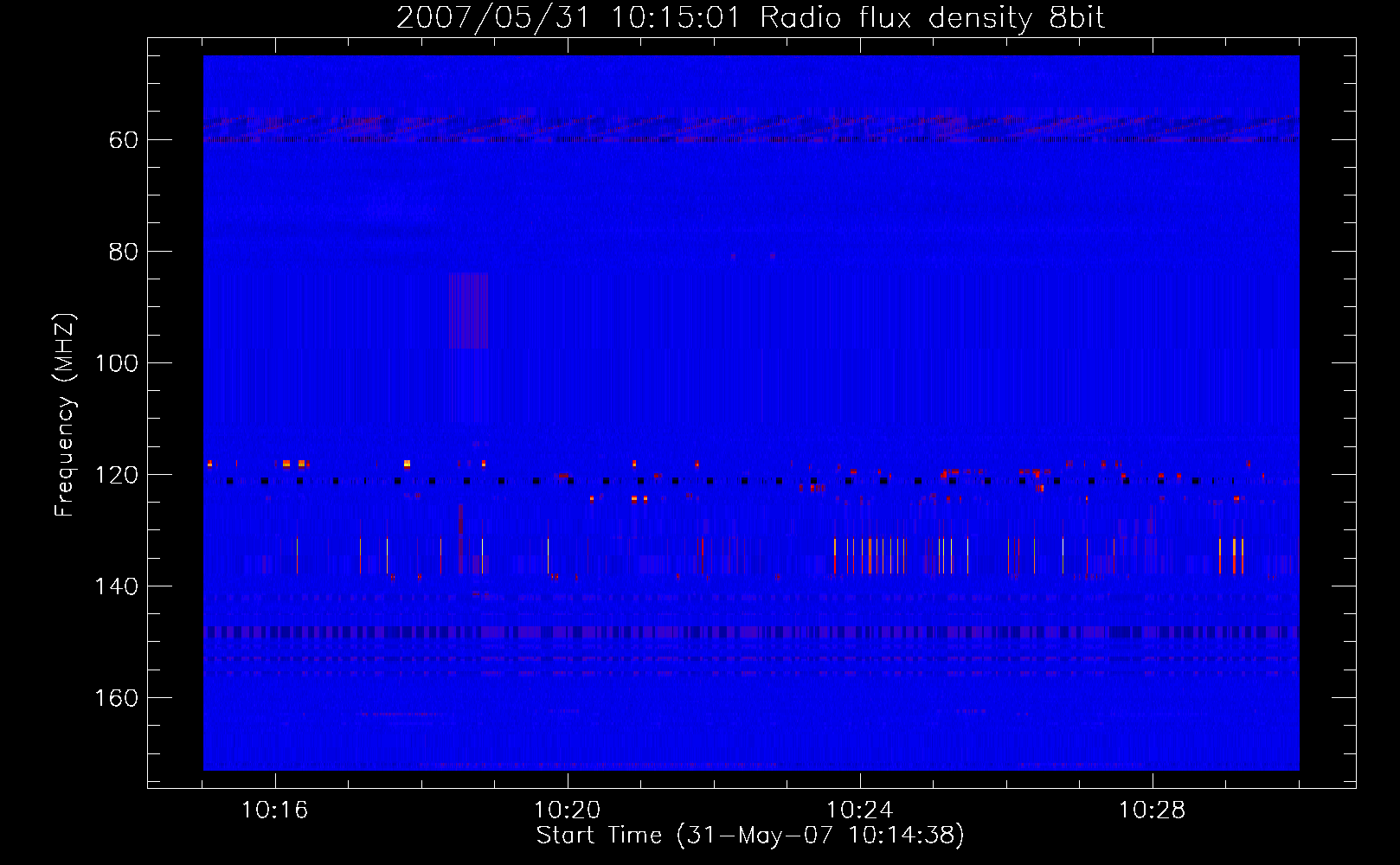Click the 60 MHz frequency tick label
The width and height of the screenshot is (1400, 865).
tap(124, 140)
